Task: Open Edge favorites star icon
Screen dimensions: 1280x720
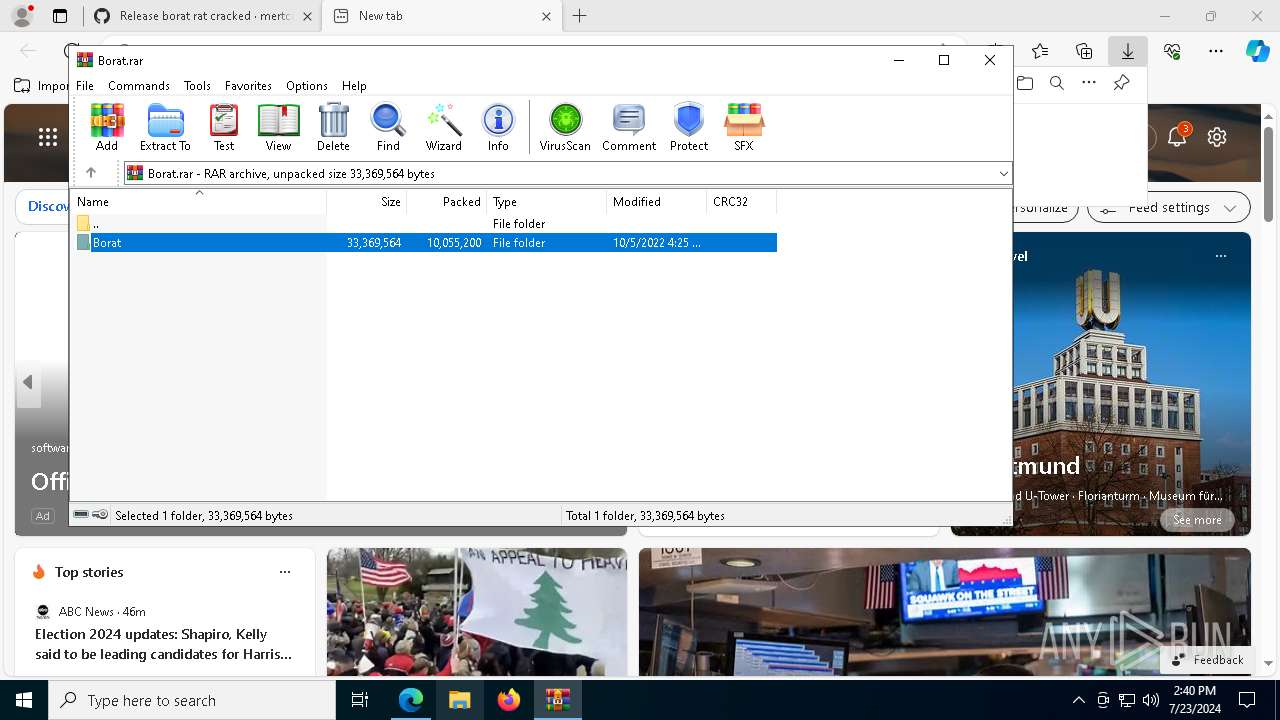Action: click(1040, 51)
